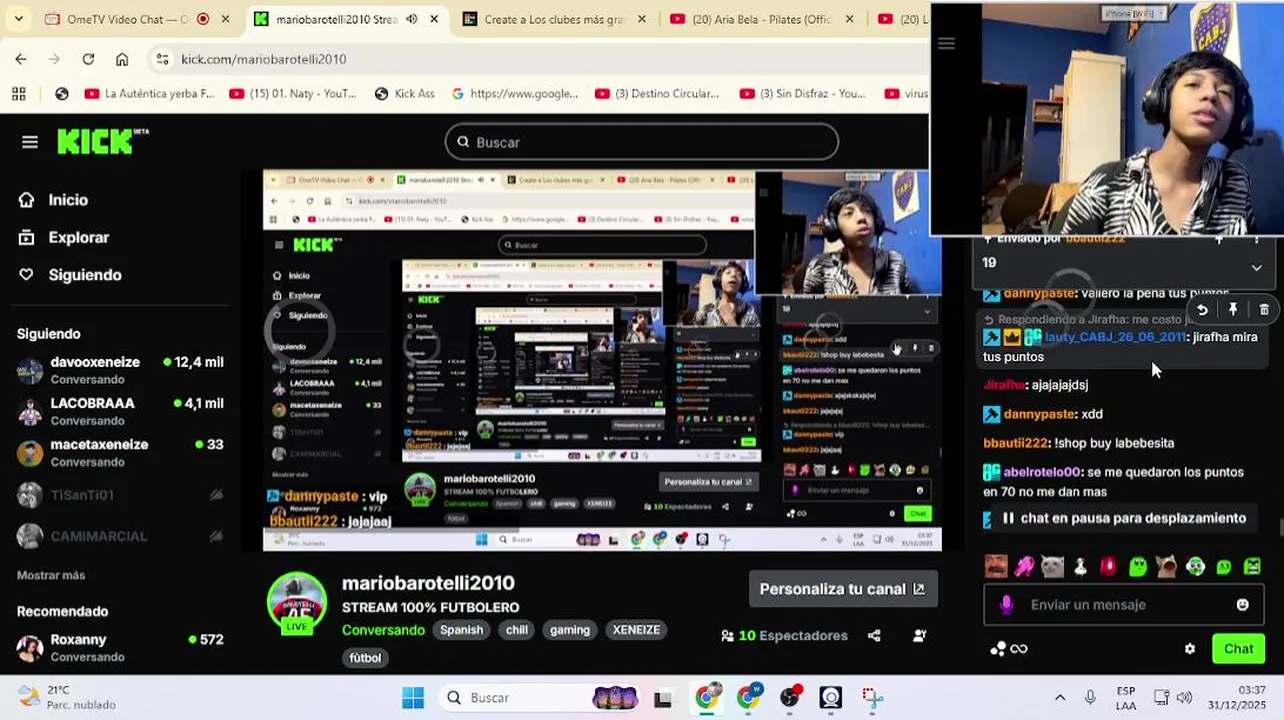Click the white cat emote
Image resolution: width=1284 pixels, height=720 pixels.
pyautogui.click(x=1052, y=567)
